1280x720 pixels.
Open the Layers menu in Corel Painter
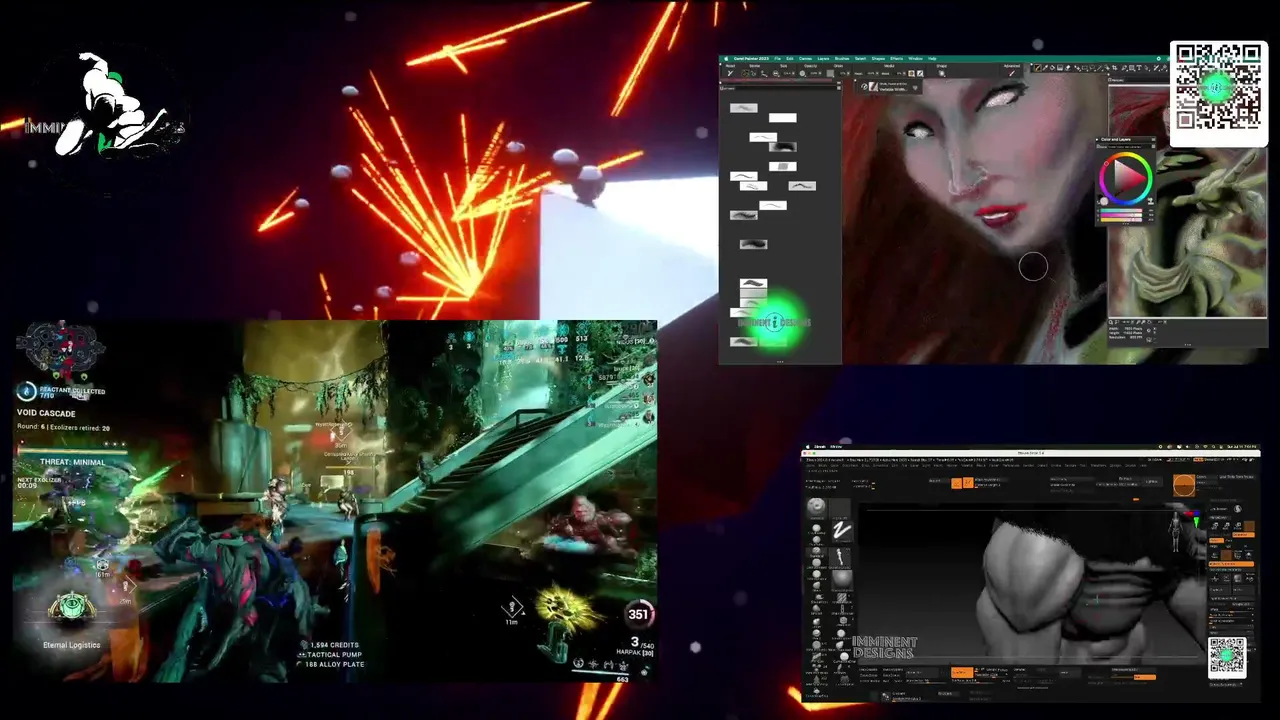823,59
